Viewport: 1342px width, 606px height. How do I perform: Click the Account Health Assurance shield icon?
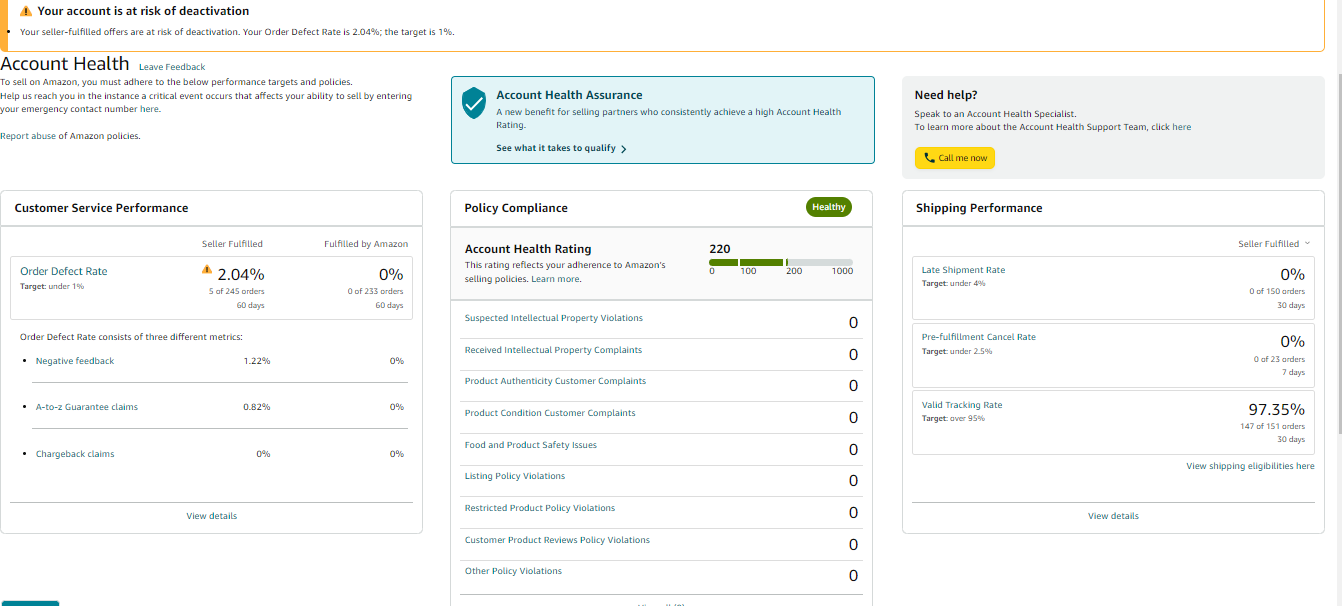pyautogui.click(x=474, y=102)
